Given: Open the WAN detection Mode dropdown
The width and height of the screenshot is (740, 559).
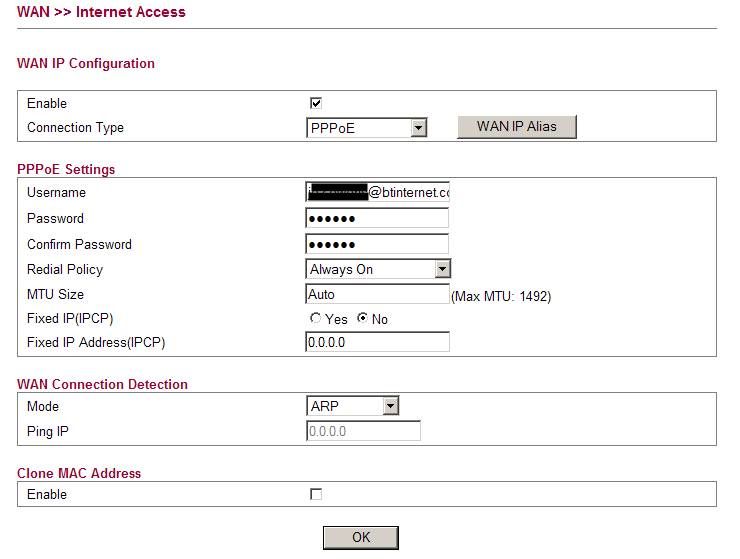Looking at the screenshot, I should [352, 406].
